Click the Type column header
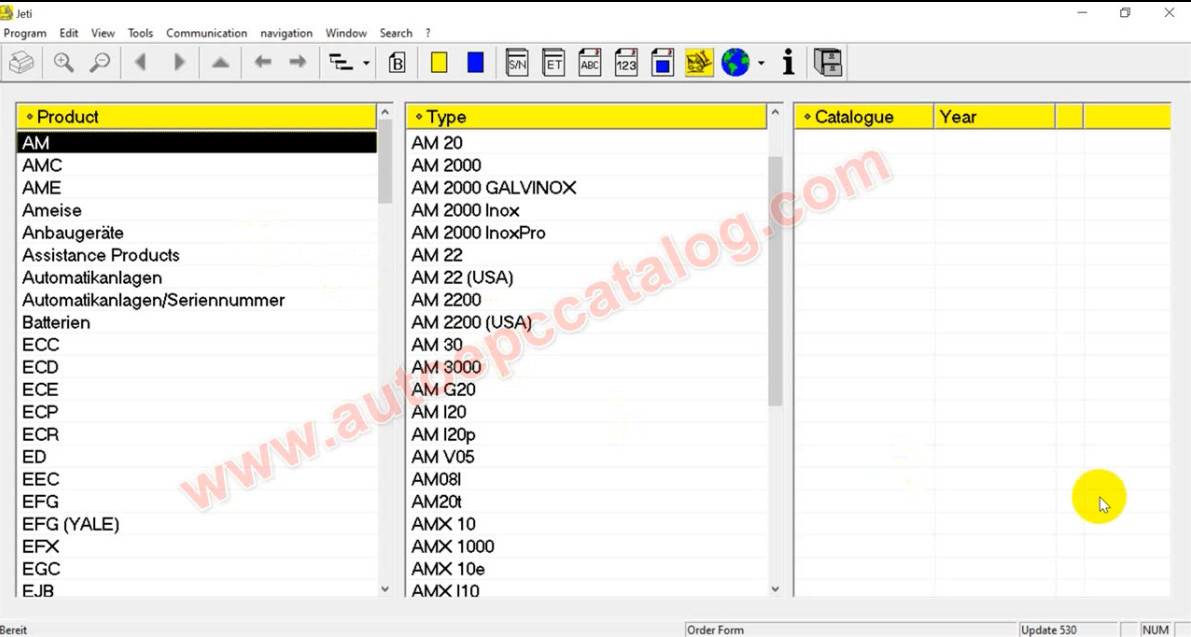This screenshot has width=1191, height=637. 586,117
